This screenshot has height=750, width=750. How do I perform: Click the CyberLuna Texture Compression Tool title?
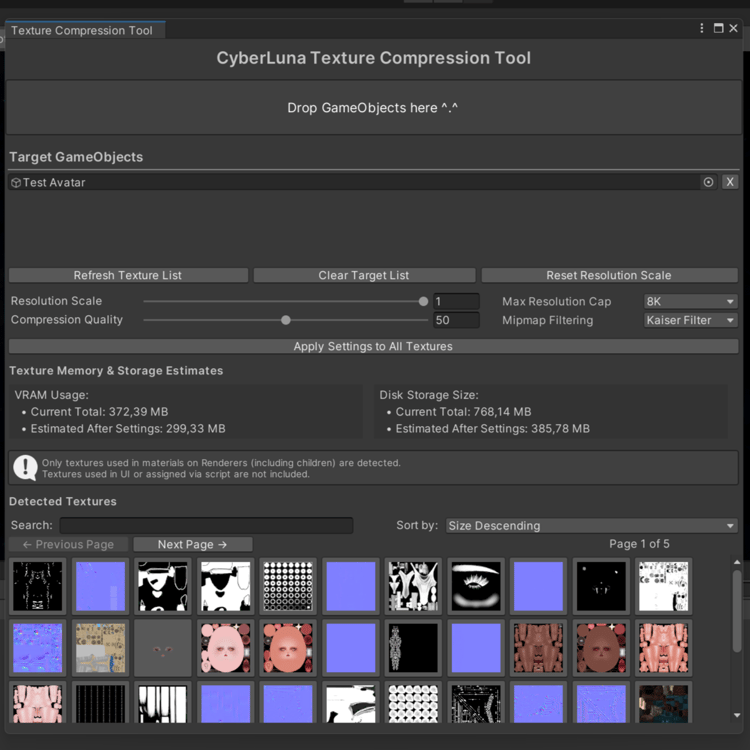coord(374,58)
